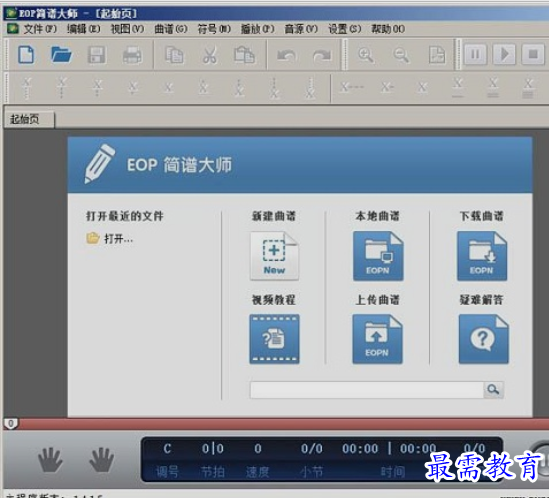The height and width of the screenshot is (498, 549).
Task: Start playback with the toolbar play button
Action: tap(504, 54)
